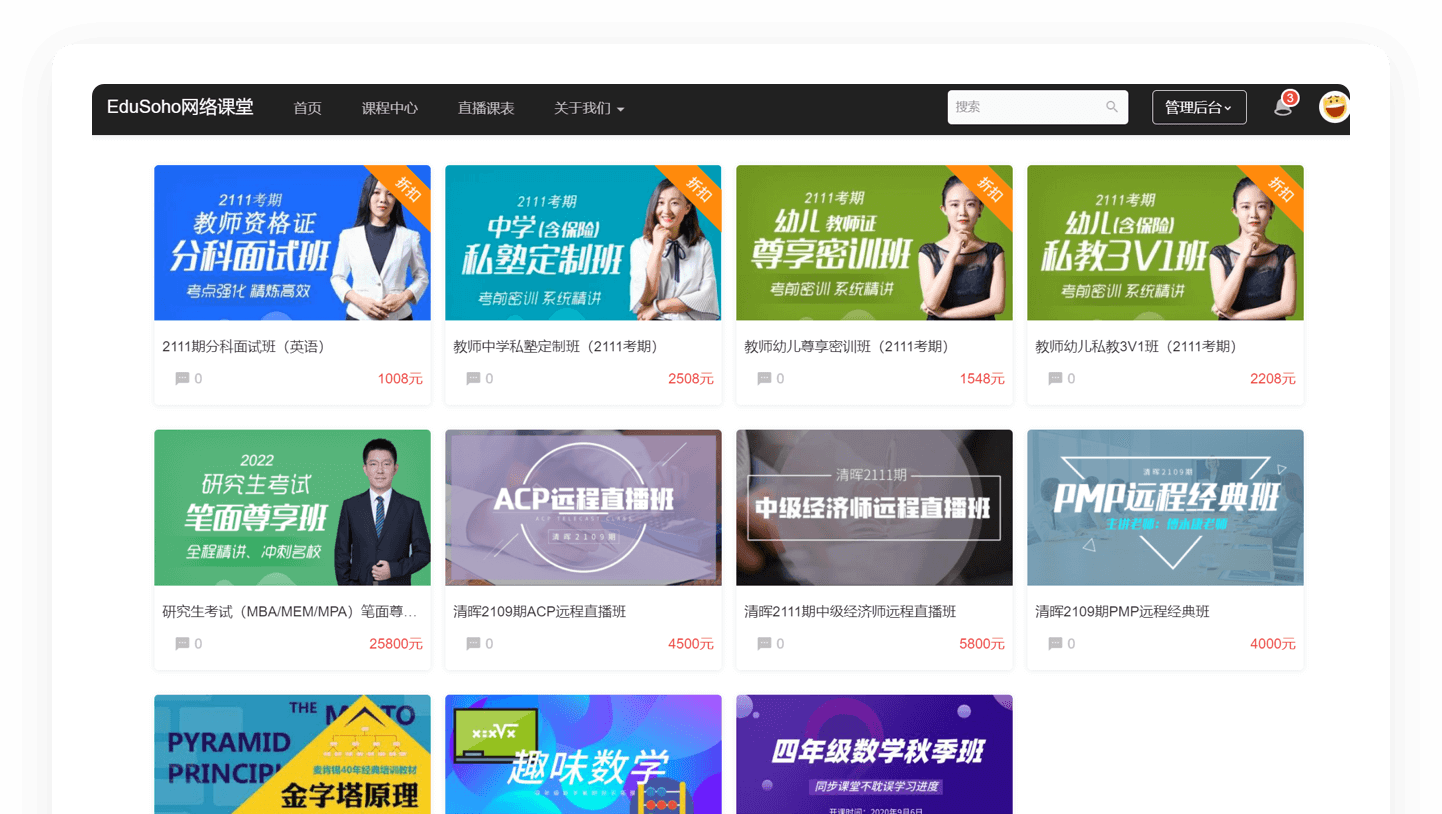Open the 金字塔原理 course thumbnail
The width and height of the screenshot is (1442, 814).
pos(292,755)
